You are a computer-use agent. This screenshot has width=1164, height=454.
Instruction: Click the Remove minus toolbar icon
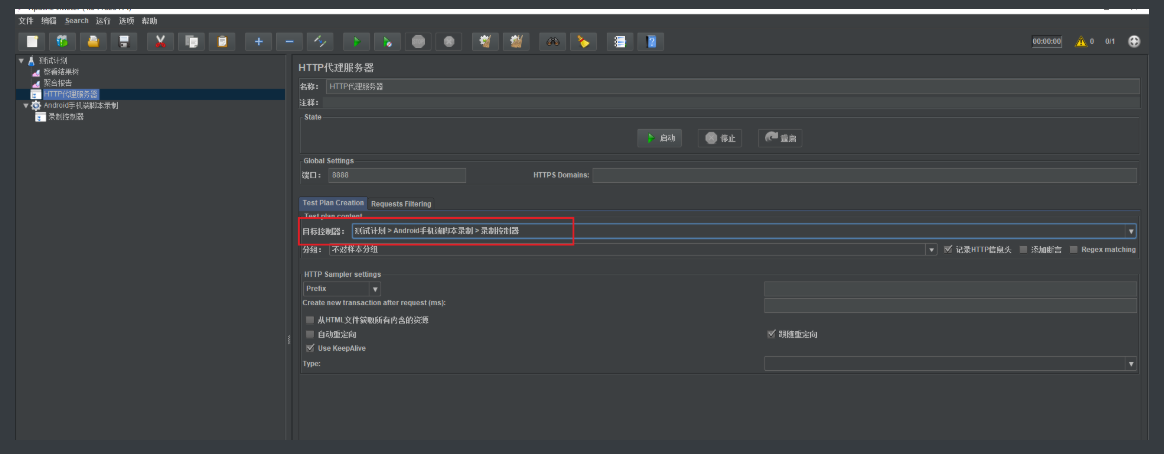coord(289,41)
